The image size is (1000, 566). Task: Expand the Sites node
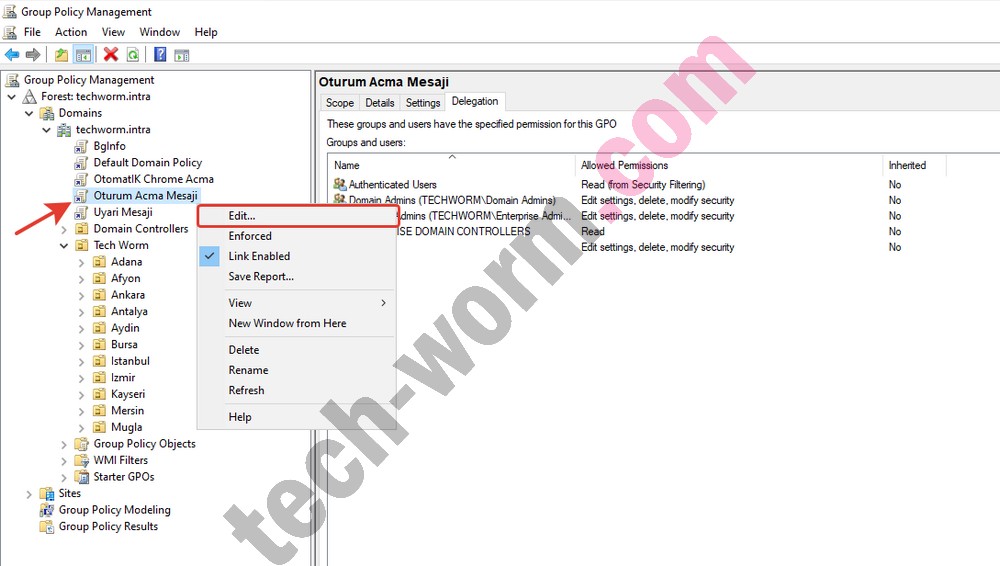[x=29, y=494]
